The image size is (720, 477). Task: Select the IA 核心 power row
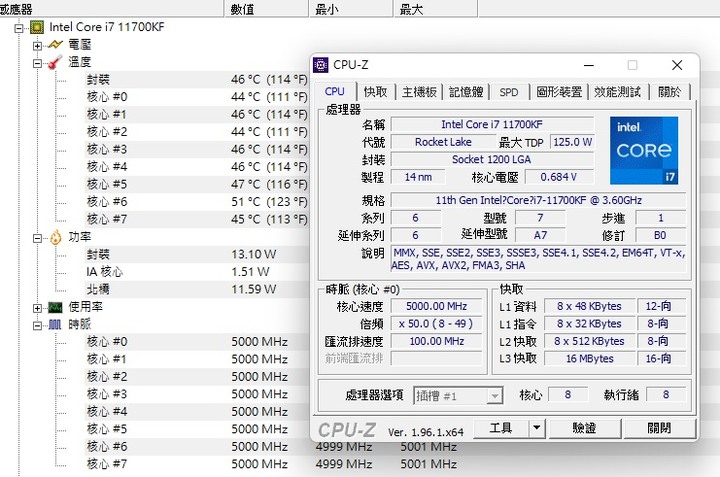click(x=197, y=272)
